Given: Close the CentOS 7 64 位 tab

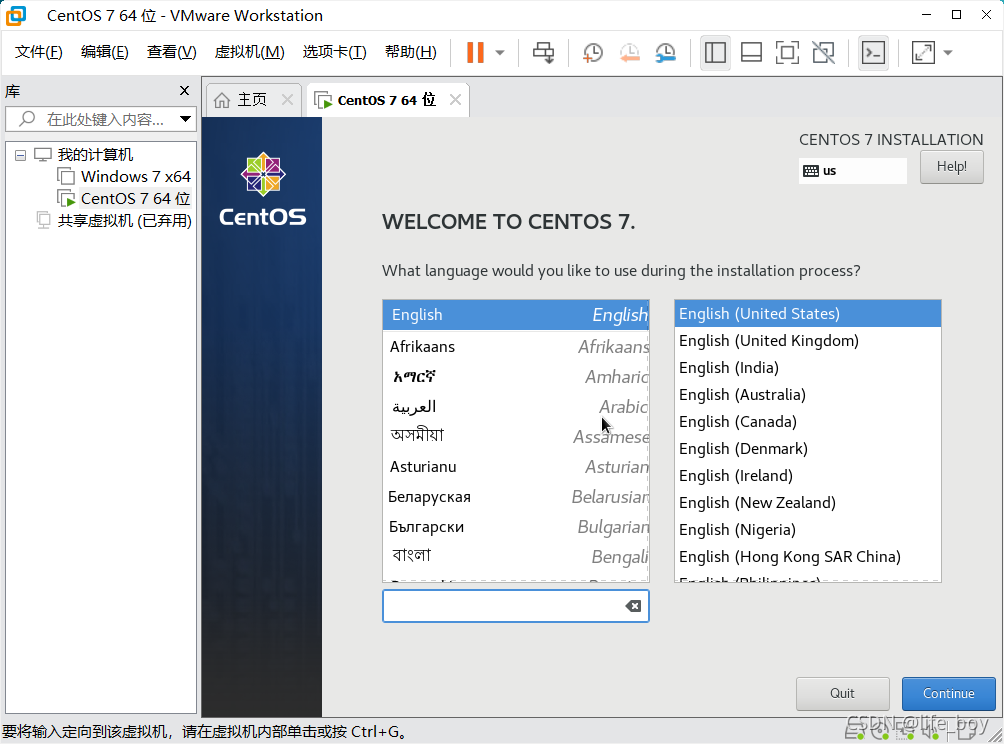Looking at the screenshot, I should [x=455, y=100].
